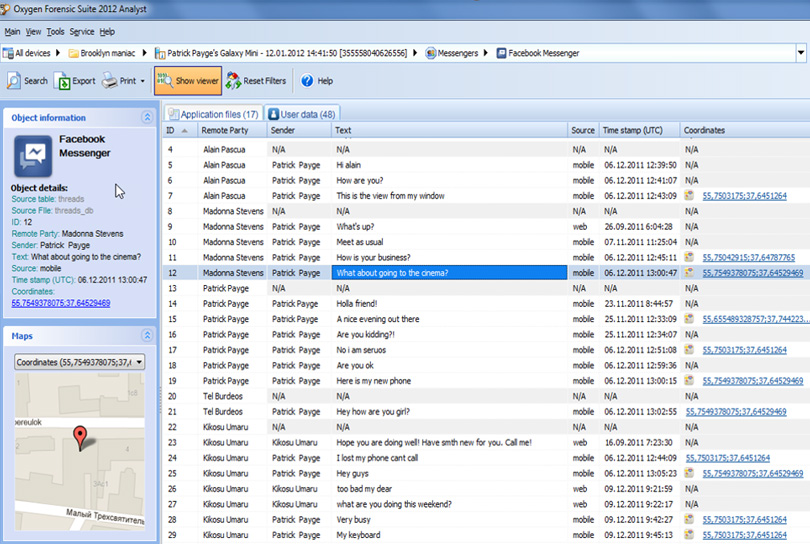The height and width of the screenshot is (544, 810).
Task: Open the Tools menu
Action: pos(55,32)
